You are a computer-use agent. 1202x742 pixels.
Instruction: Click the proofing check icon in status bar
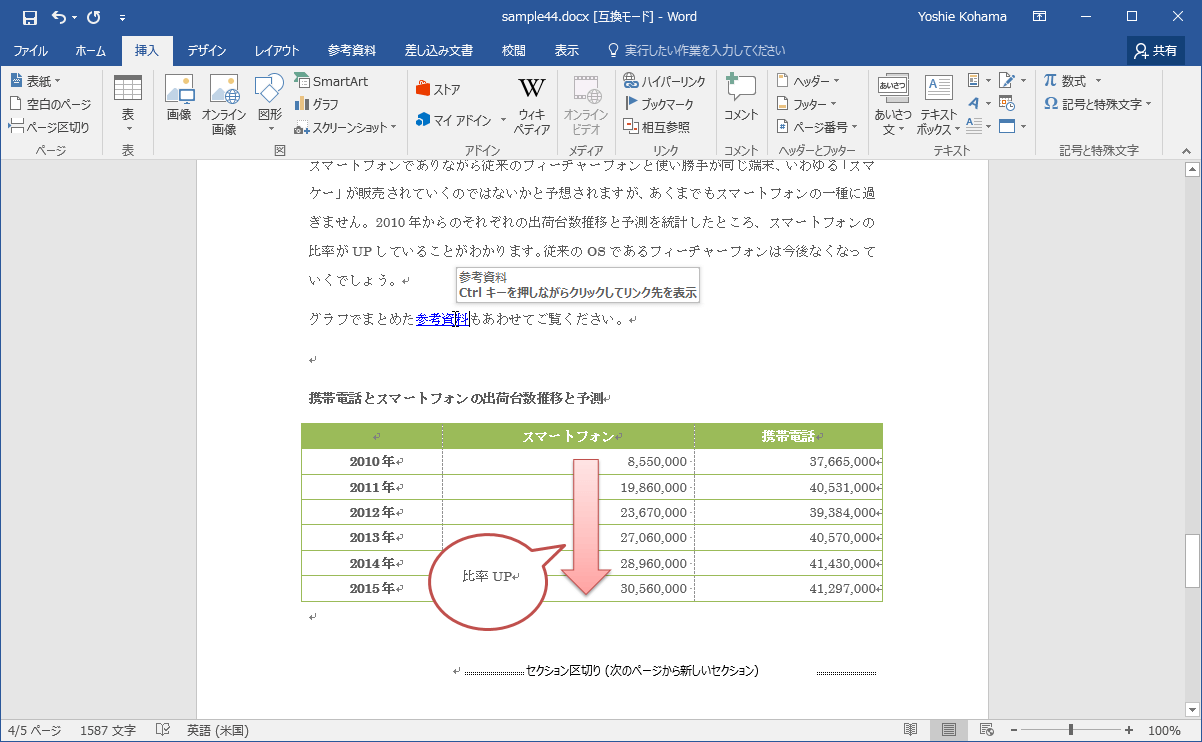click(163, 731)
